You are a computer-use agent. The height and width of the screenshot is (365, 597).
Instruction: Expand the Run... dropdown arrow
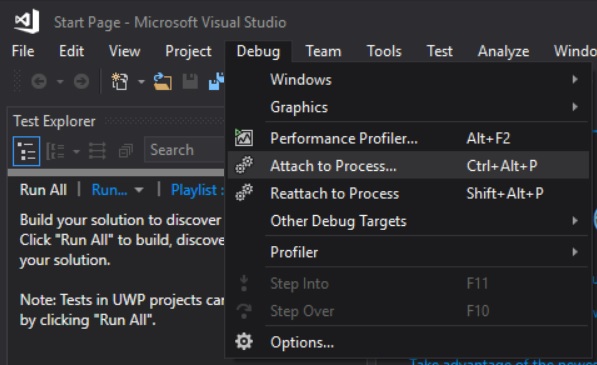(x=139, y=190)
